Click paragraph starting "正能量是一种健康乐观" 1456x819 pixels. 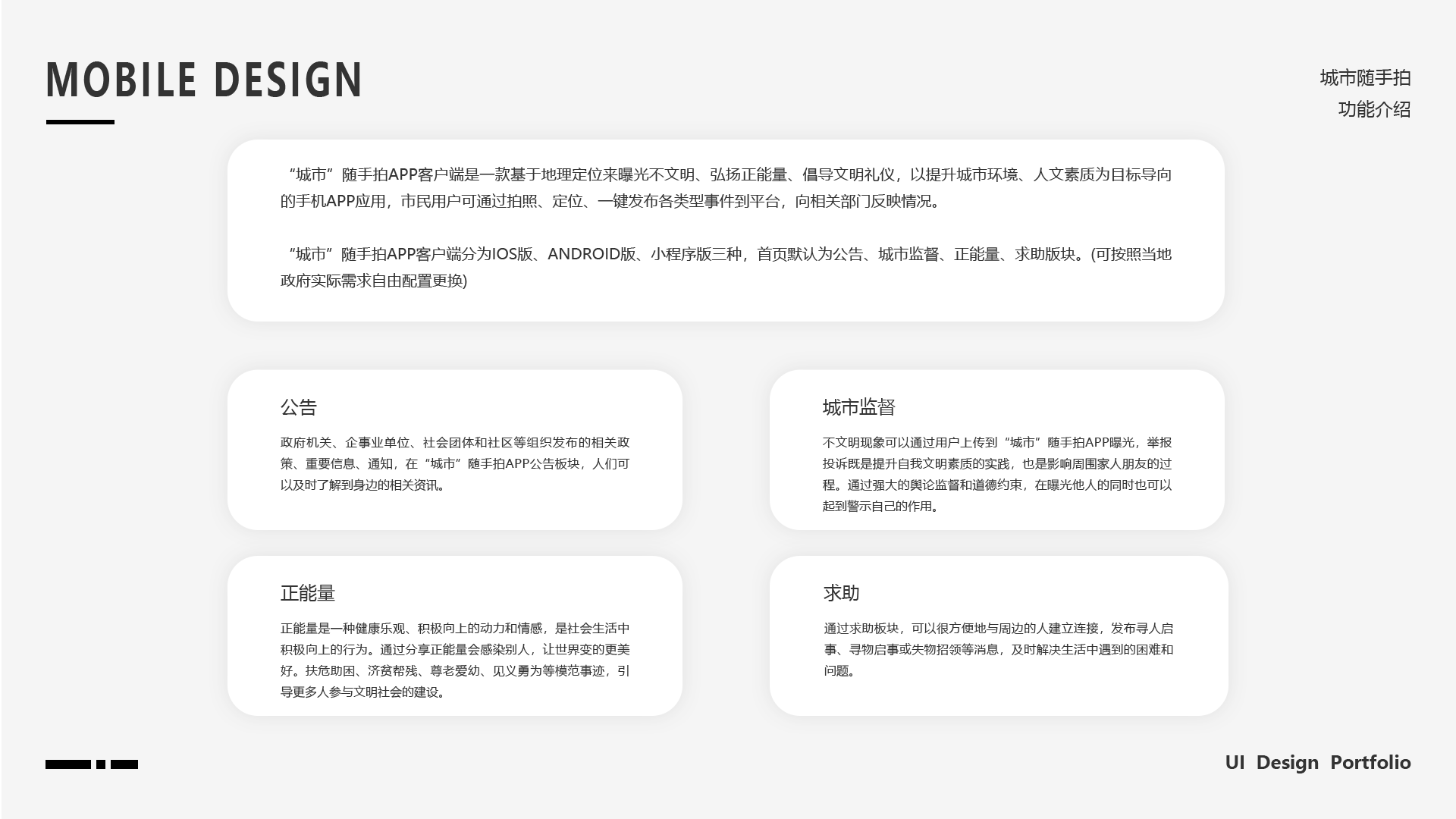click(455, 660)
